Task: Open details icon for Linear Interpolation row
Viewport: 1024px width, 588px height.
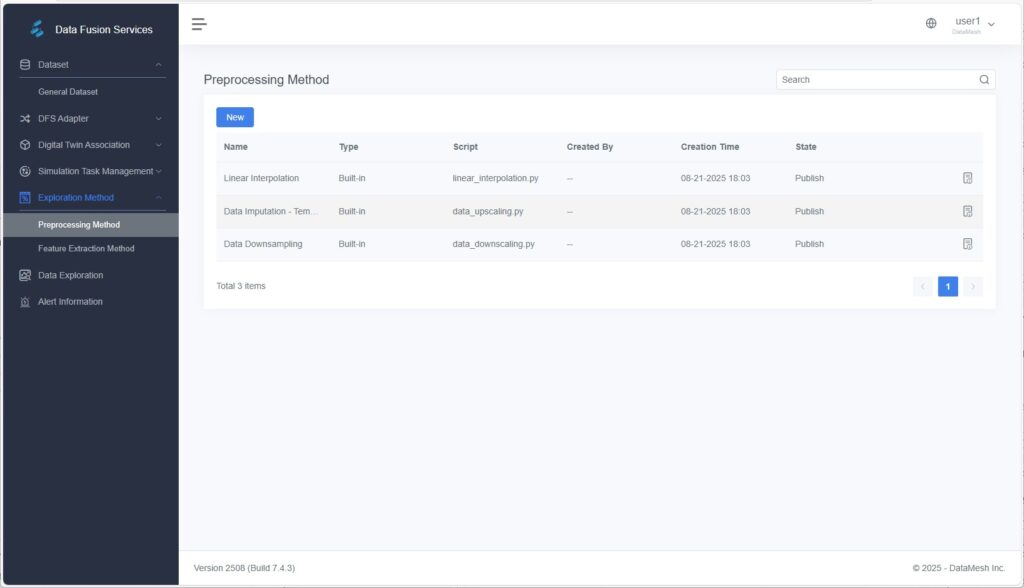Action: (x=967, y=178)
